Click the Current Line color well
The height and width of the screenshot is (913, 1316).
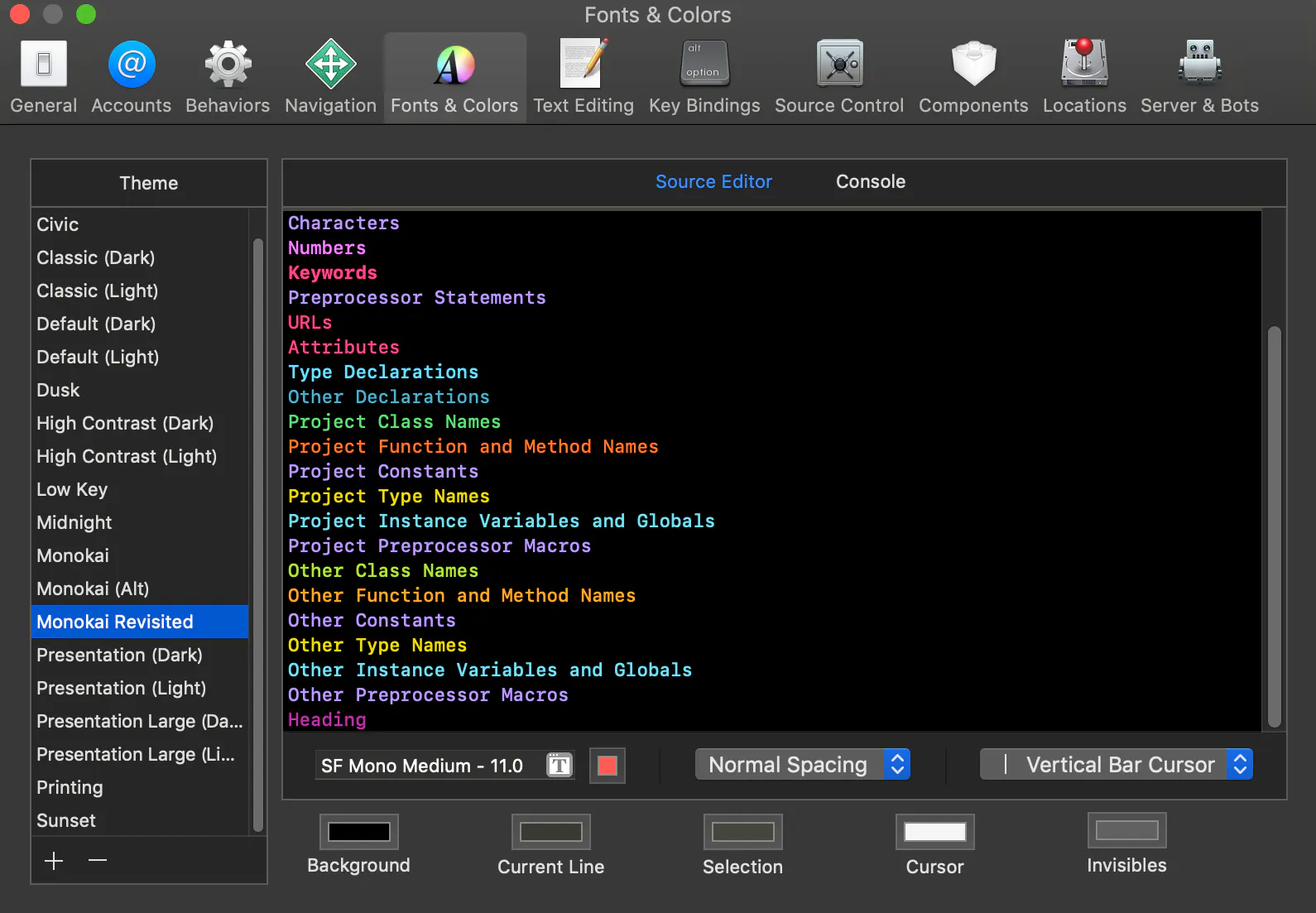pos(551,832)
